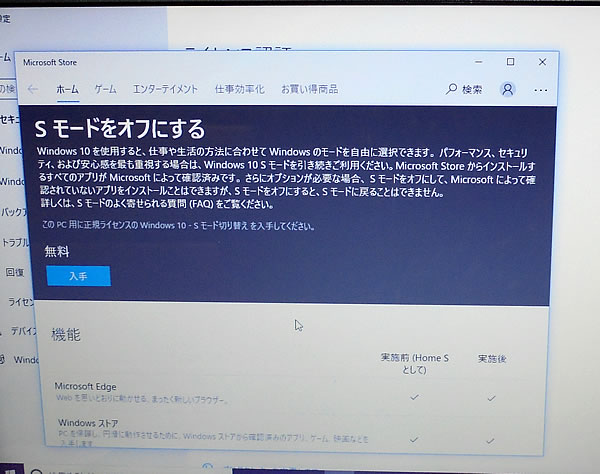600x474 pixels.
Task: Select the ホーム tab
Action: [67, 89]
